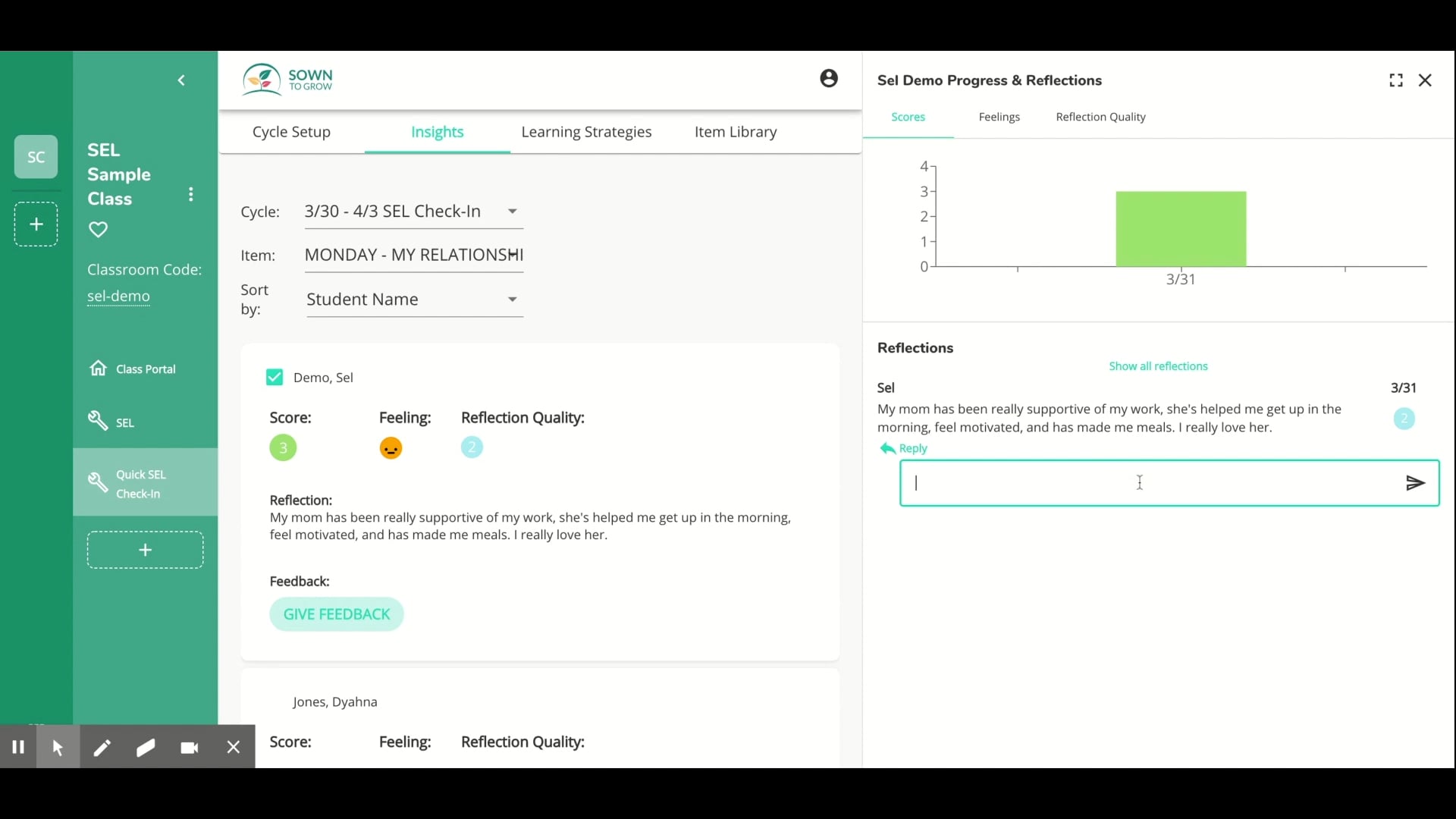
Task: Open the SEL sidebar item
Action: pyautogui.click(x=111, y=422)
